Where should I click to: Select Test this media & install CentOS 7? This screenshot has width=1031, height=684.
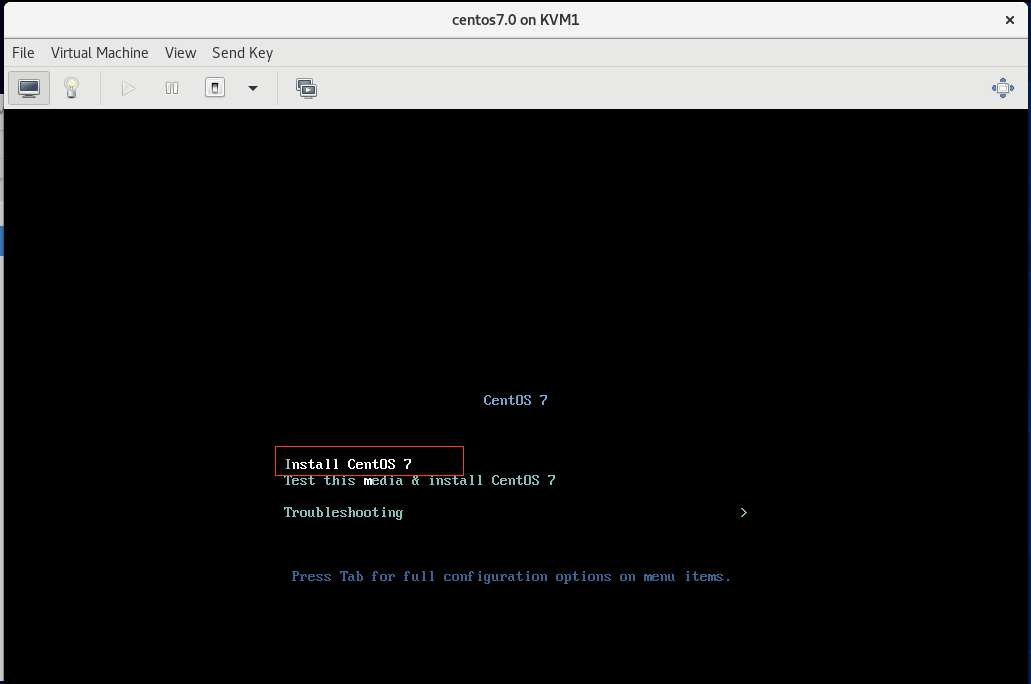(x=420, y=481)
